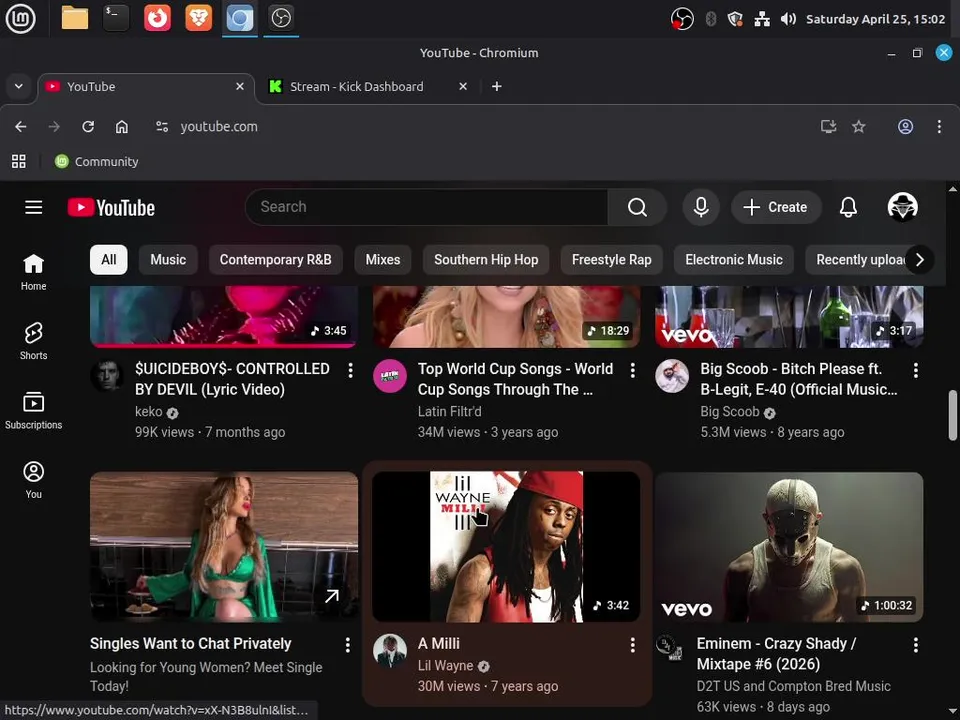Open options menu for $UICIDEBOY$ video
Viewport: 960px width, 720px height.
(350, 370)
